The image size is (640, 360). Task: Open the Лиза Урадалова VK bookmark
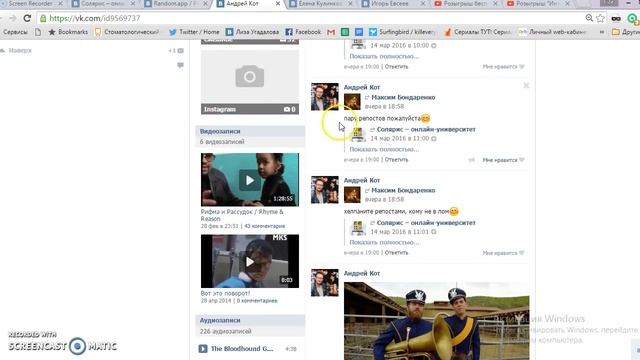pyautogui.click(x=252, y=32)
